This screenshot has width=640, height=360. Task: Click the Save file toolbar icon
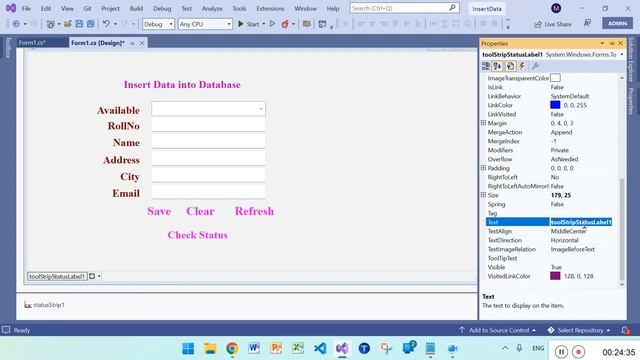point(79,24)
